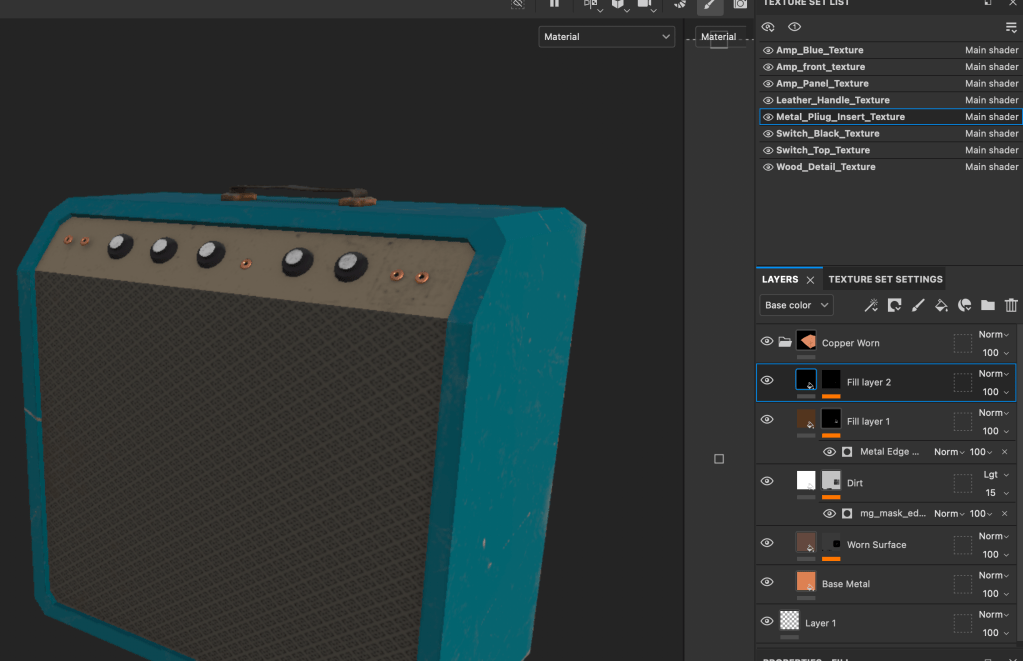1023x661 pixels.
Task: Add a fill layer with bucket icon
Action: [941, 305]
